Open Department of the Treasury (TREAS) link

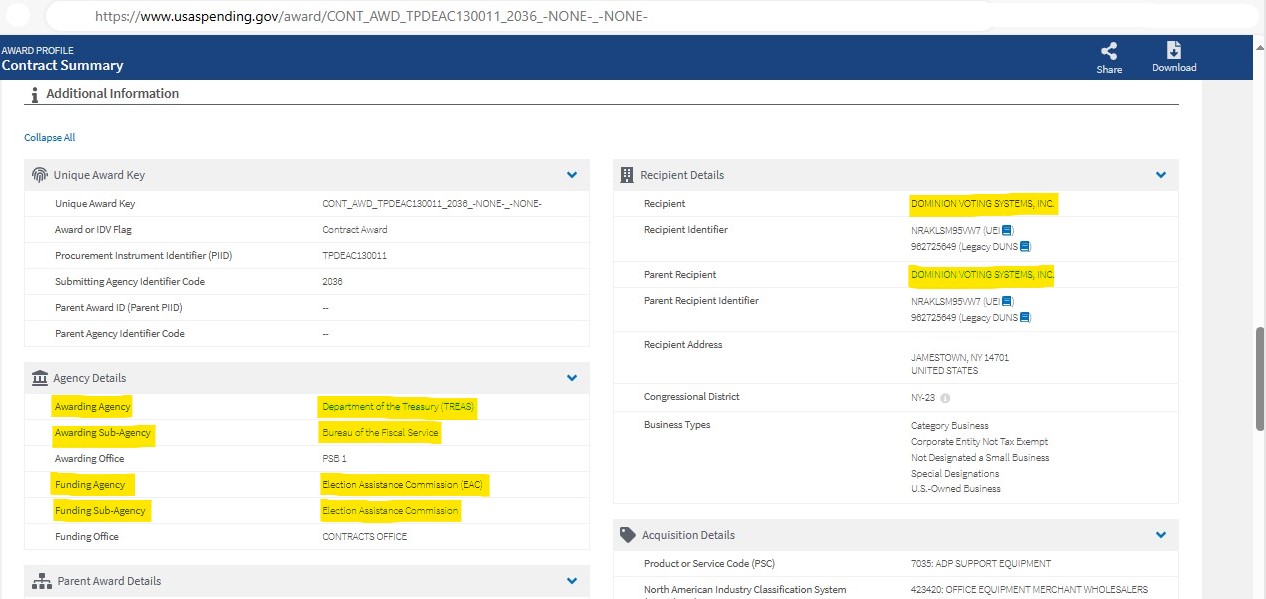(398, 407)
